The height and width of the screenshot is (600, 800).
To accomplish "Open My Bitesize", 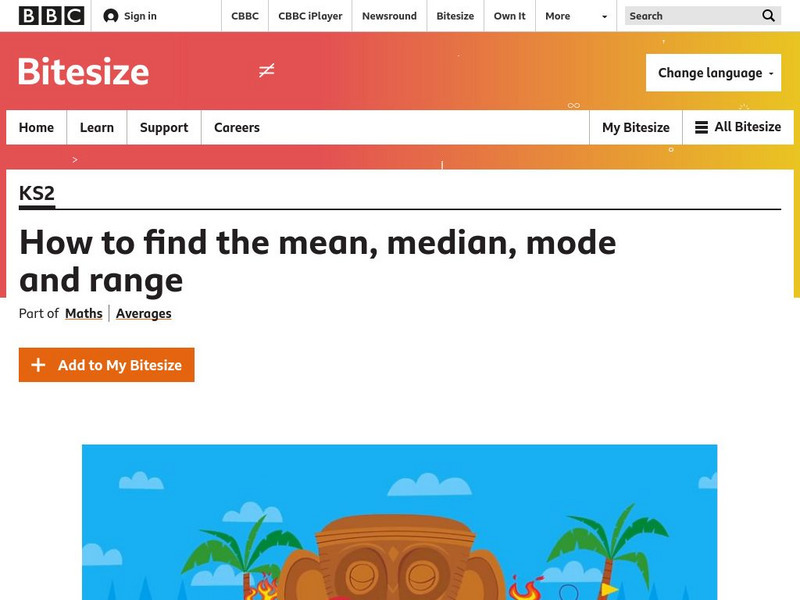I will click(x=636, y=127).
